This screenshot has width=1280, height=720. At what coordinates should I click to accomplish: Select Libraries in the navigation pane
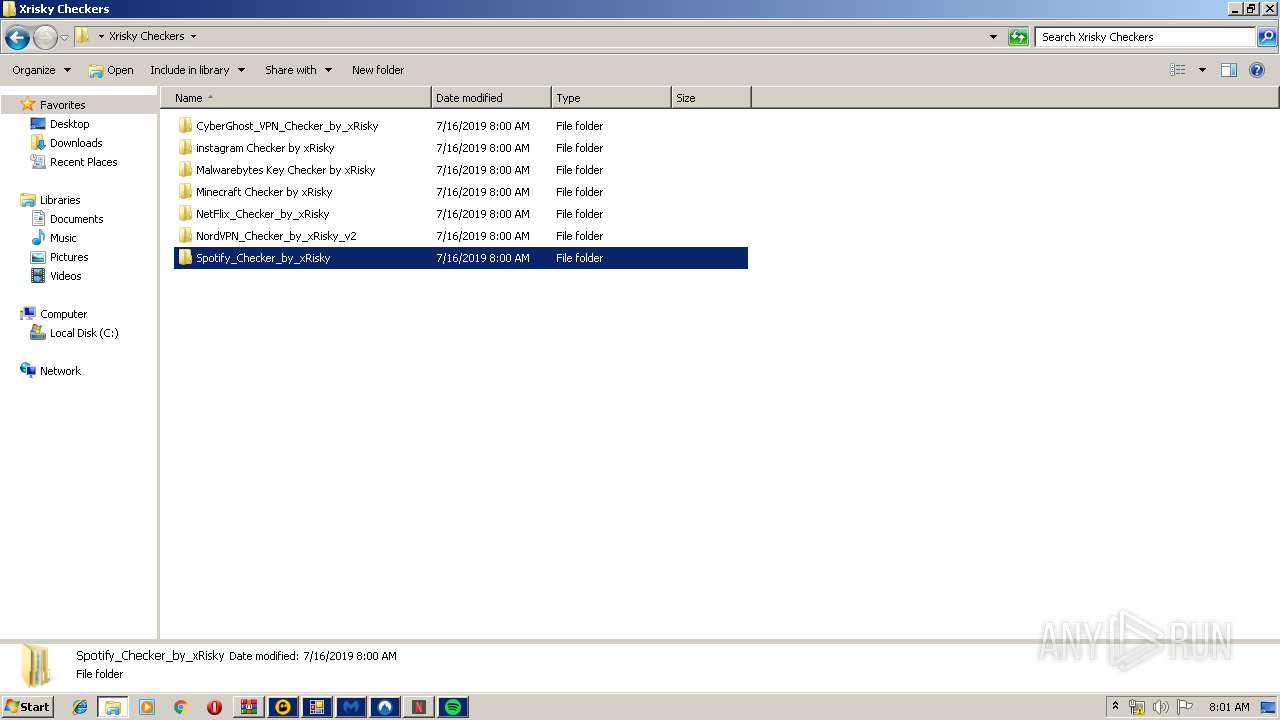[60, 200]
